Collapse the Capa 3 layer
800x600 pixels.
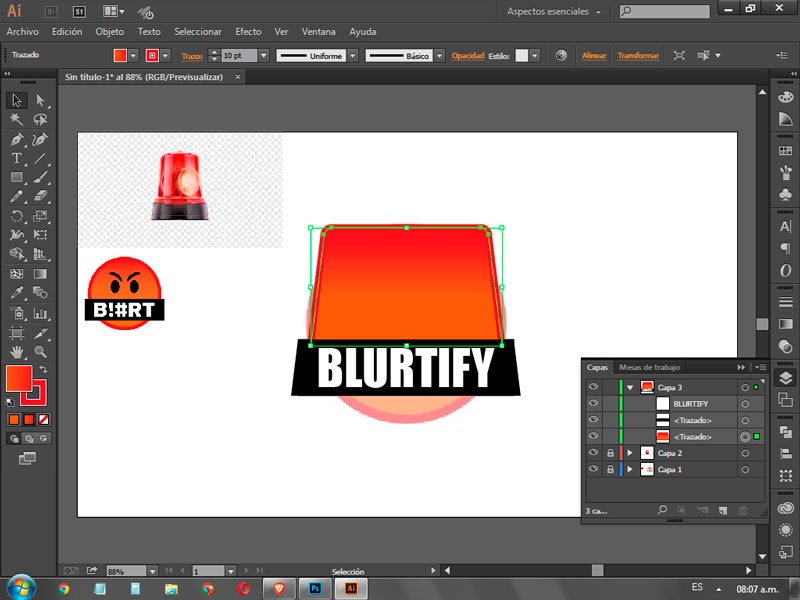[630, 388]
